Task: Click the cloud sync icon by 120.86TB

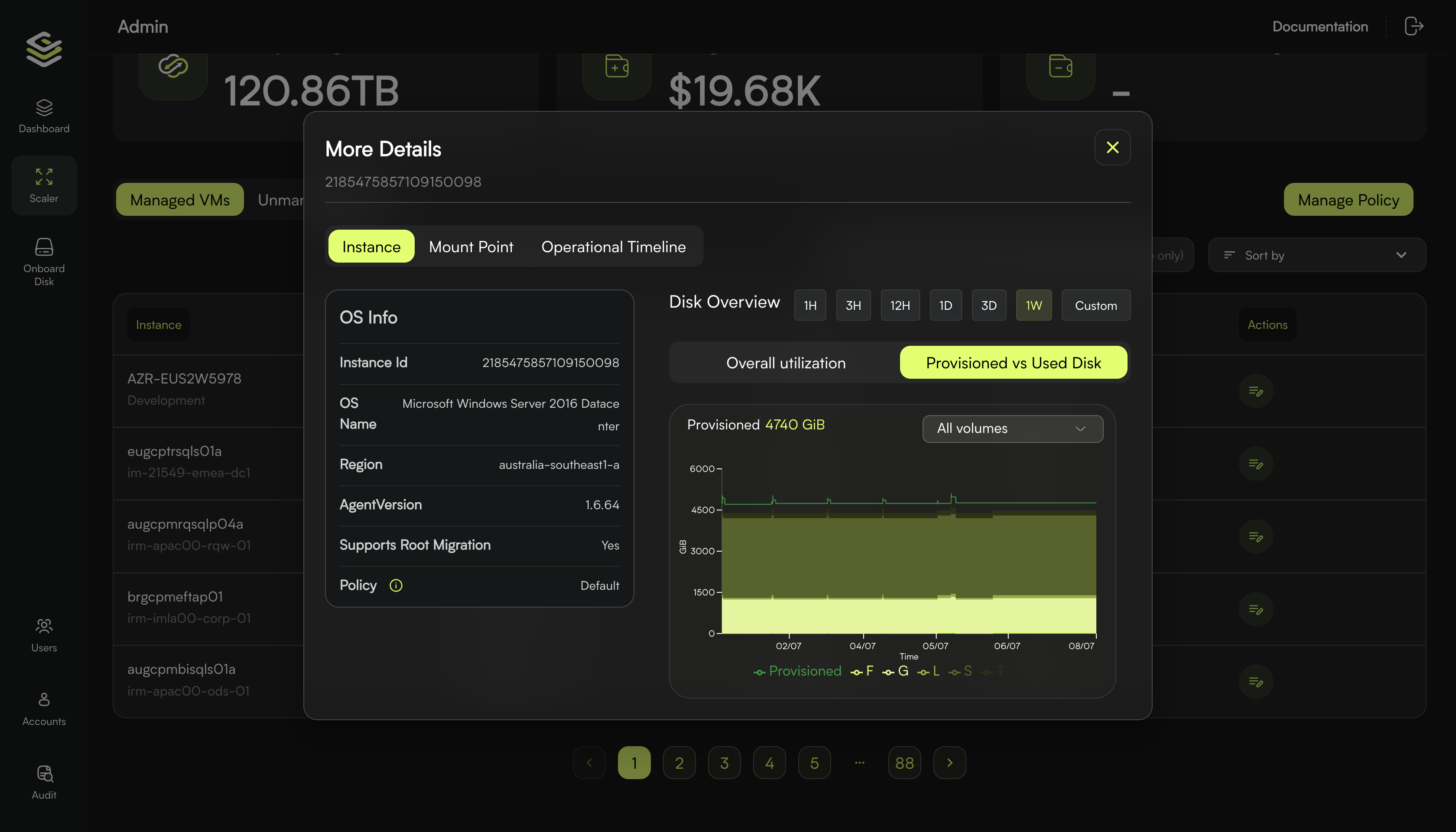Action: [x=173, y=67]
